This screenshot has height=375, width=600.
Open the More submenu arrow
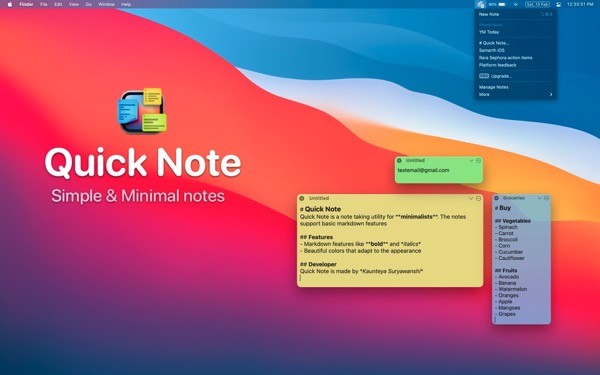(x=551, y=95)
